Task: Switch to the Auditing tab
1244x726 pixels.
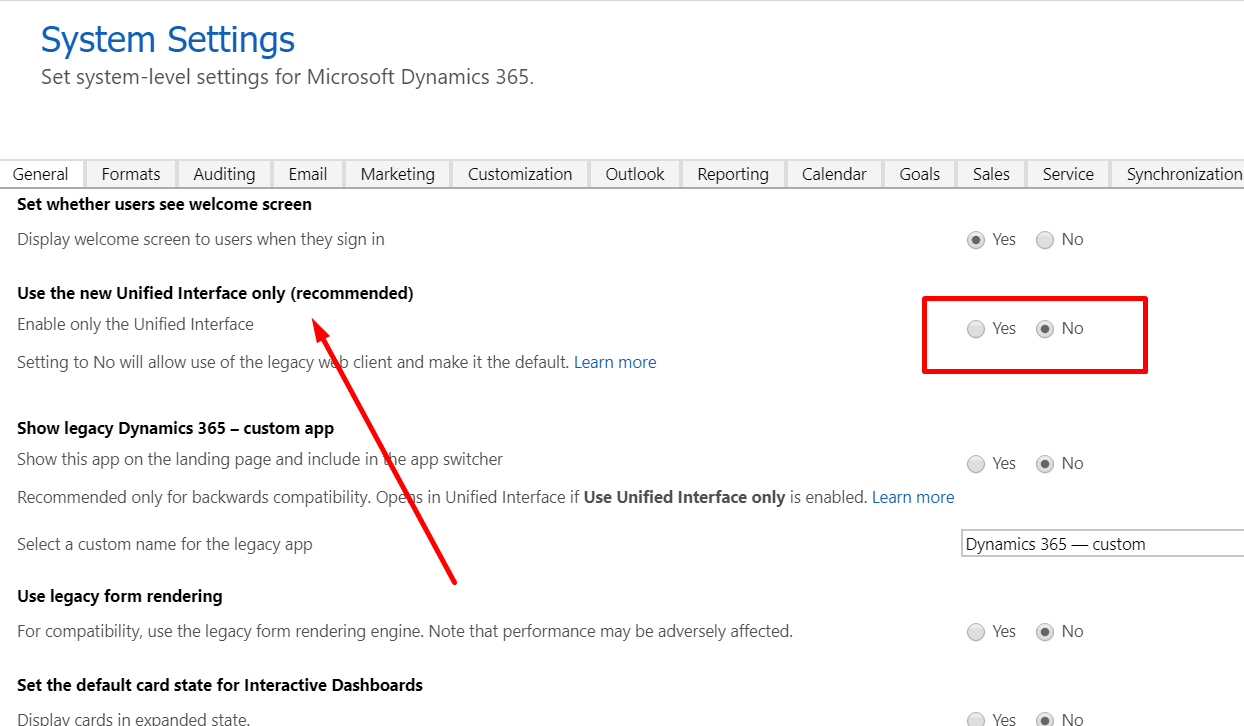Action: click(x=224, y=174)
